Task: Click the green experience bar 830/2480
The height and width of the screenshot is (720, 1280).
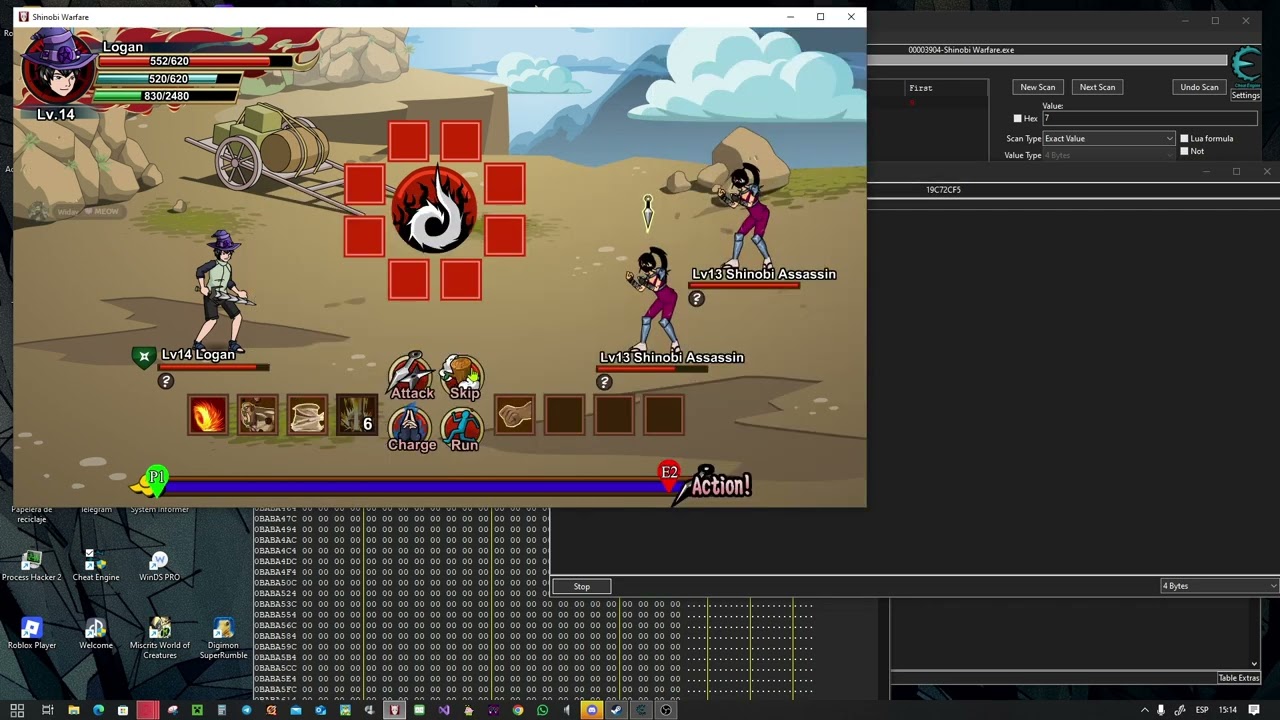Action: (166, 96)
